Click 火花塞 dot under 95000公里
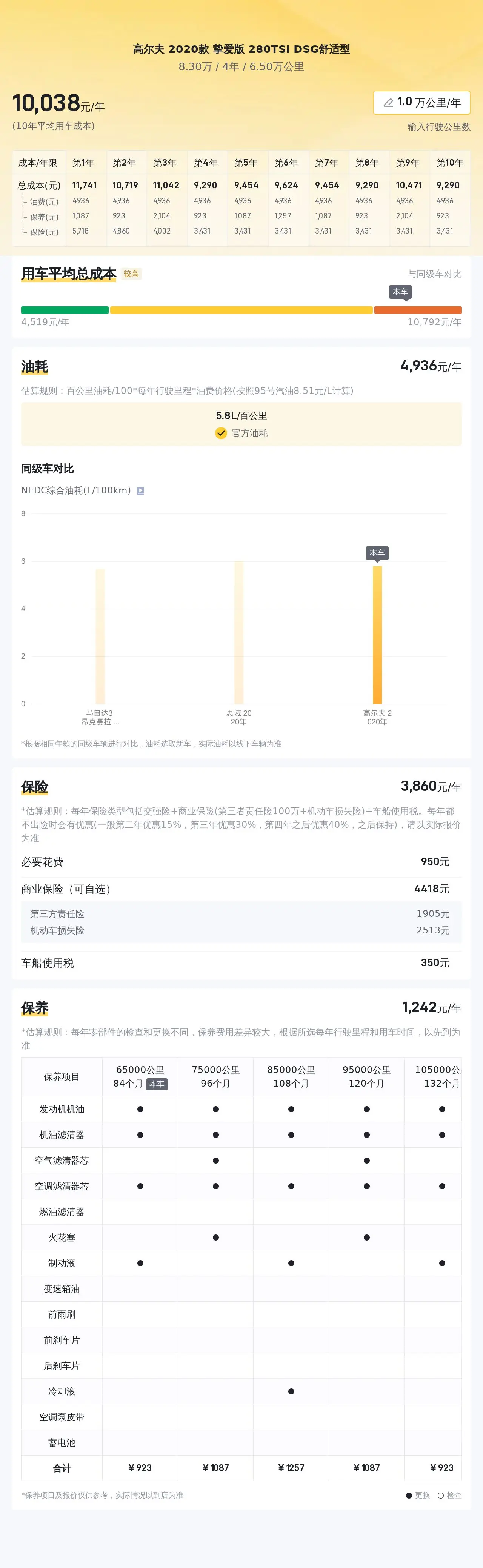483x1568 pixels. [367, 1237]
